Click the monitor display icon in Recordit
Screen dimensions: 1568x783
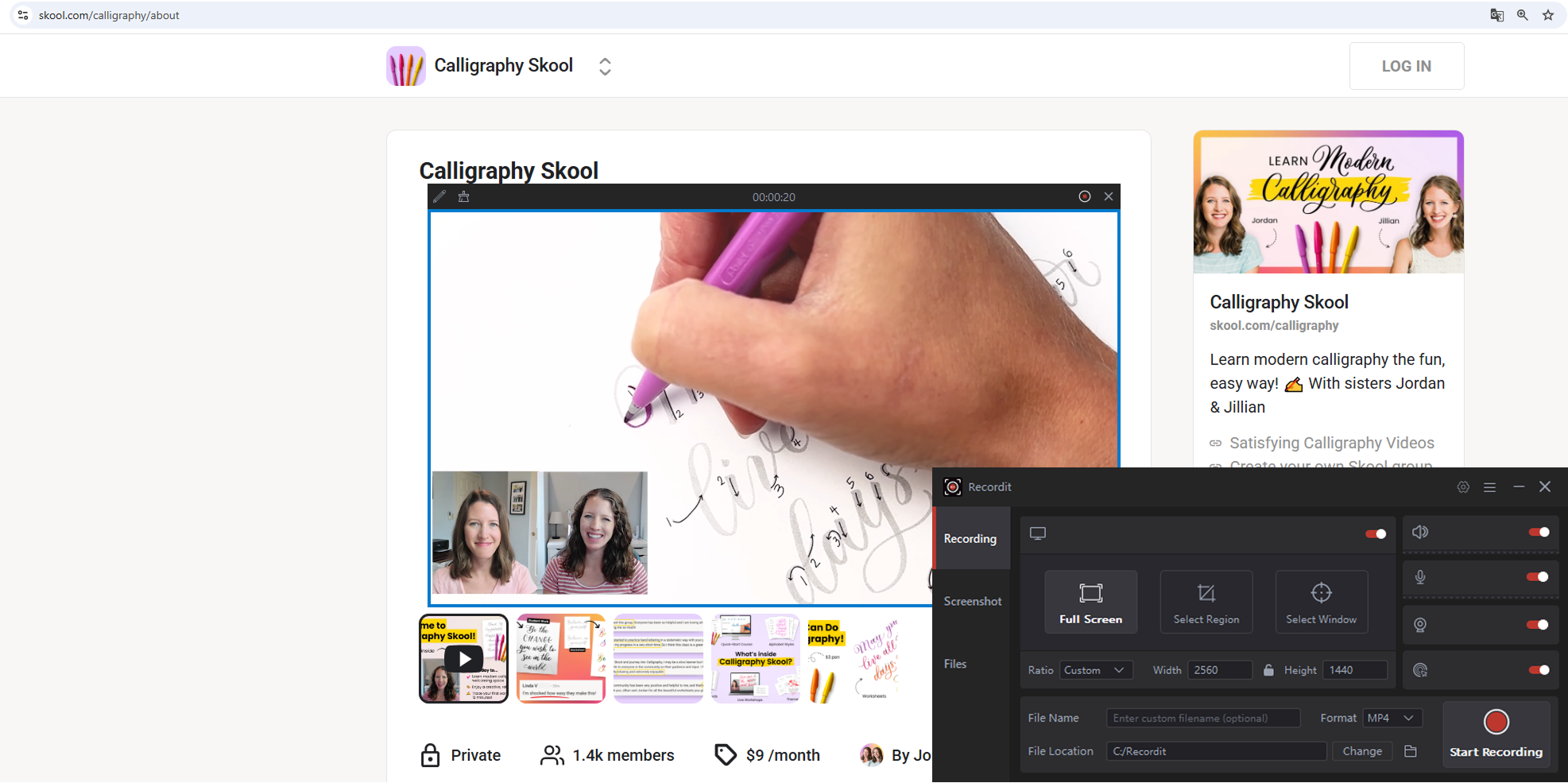click(x=1038, y=533)
